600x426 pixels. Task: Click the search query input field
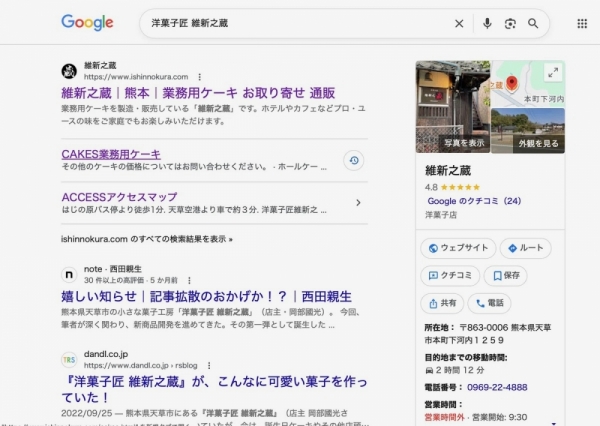(x=298, y=23)
